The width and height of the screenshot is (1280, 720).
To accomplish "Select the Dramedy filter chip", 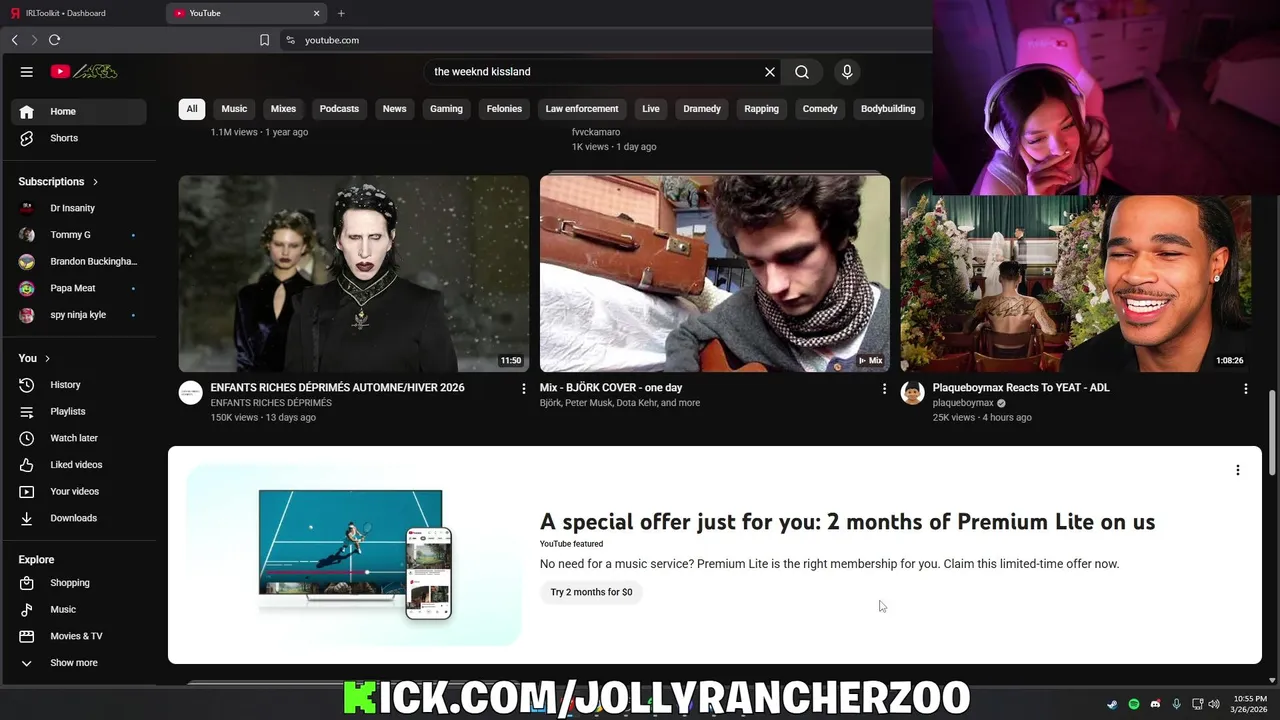I will (702, 109).
